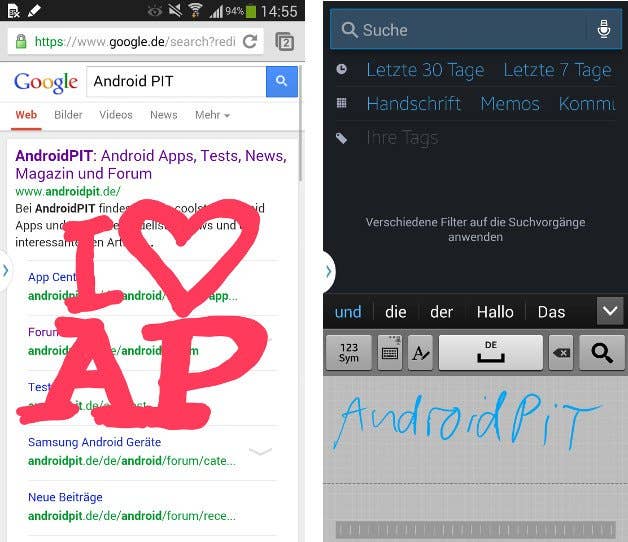Tap the pen icon in status bar
The width and height of the screenshot is (628, 542).
34,11
